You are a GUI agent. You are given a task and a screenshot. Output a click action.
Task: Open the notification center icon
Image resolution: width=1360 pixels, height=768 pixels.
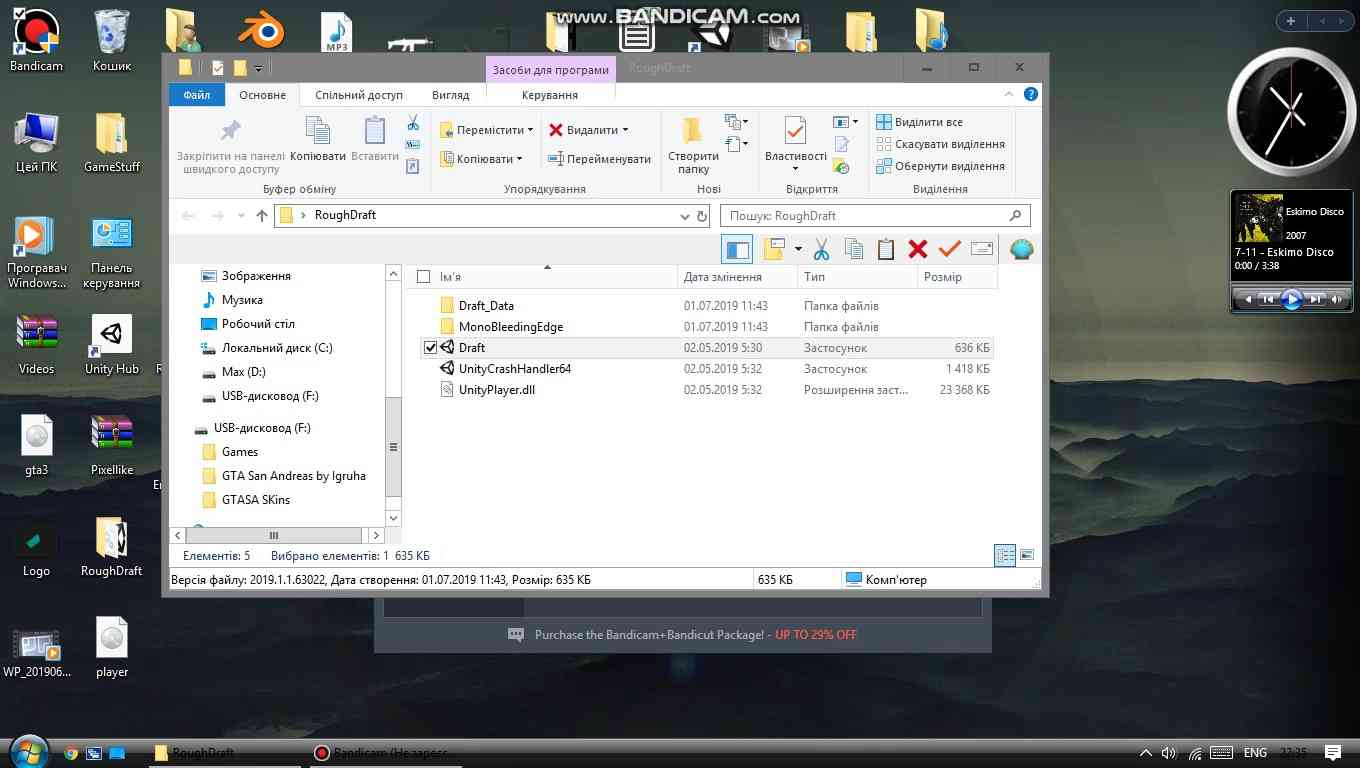click(1333, 753)
